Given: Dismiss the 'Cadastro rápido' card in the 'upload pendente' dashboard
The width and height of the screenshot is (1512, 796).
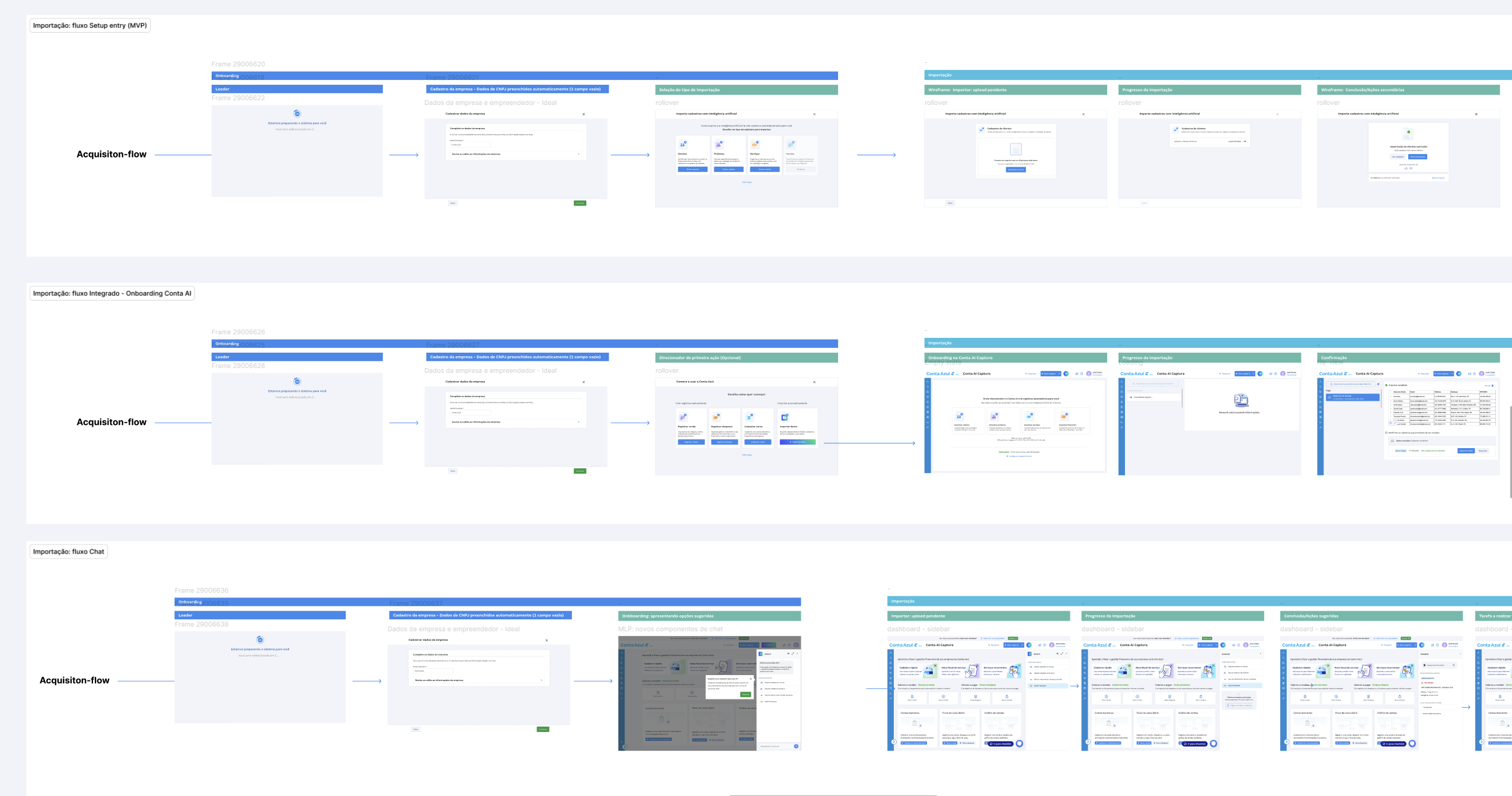Looking at the screenshot, I should (x=935, y=666).
